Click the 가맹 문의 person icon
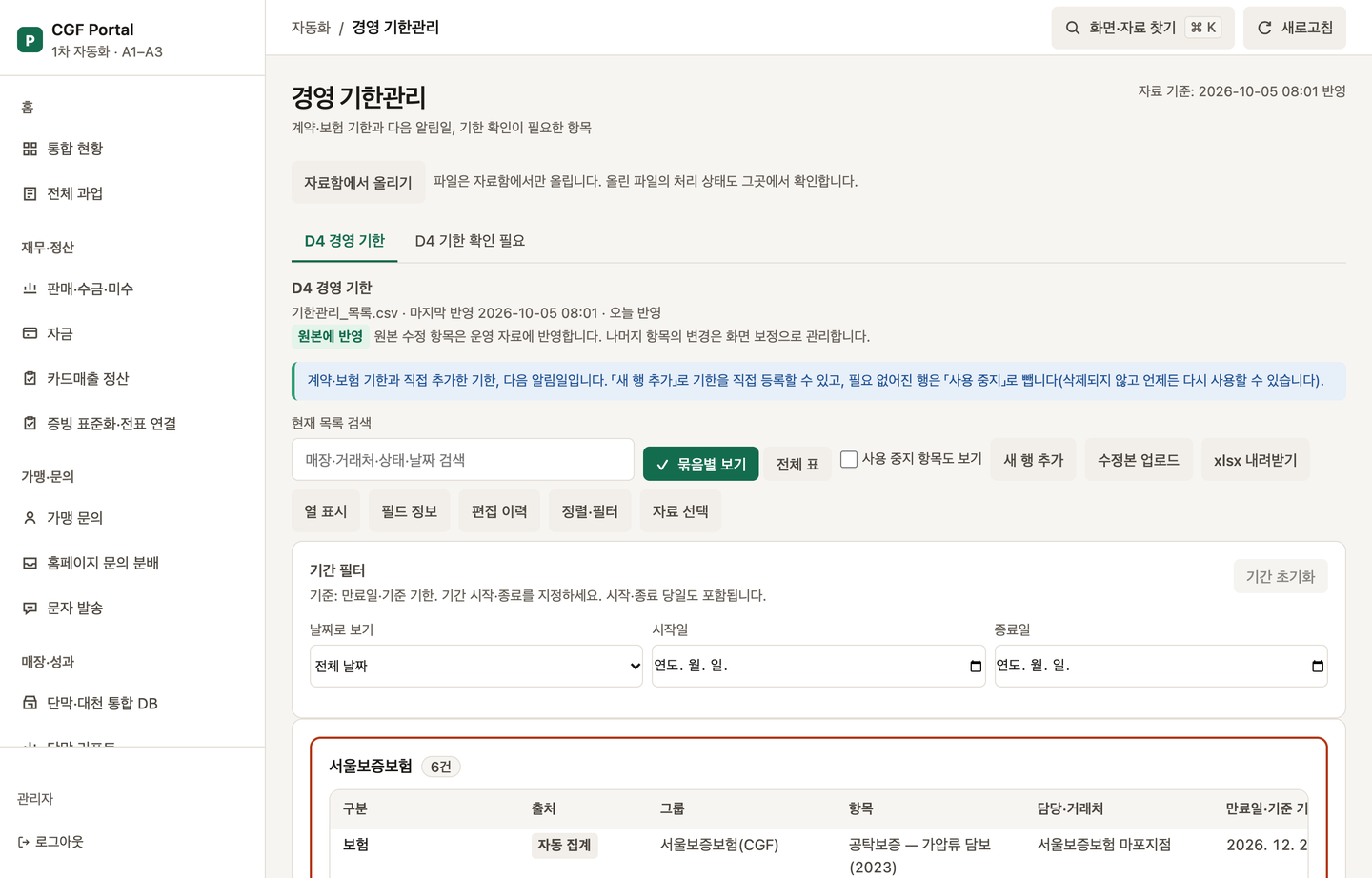 click(x=30, y=518)
